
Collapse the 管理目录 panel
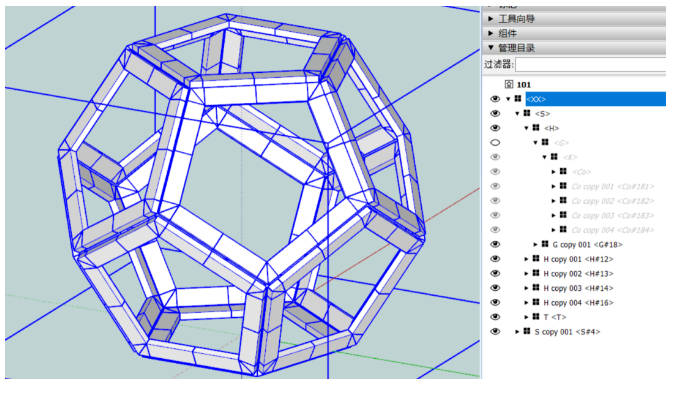point(491,47)
